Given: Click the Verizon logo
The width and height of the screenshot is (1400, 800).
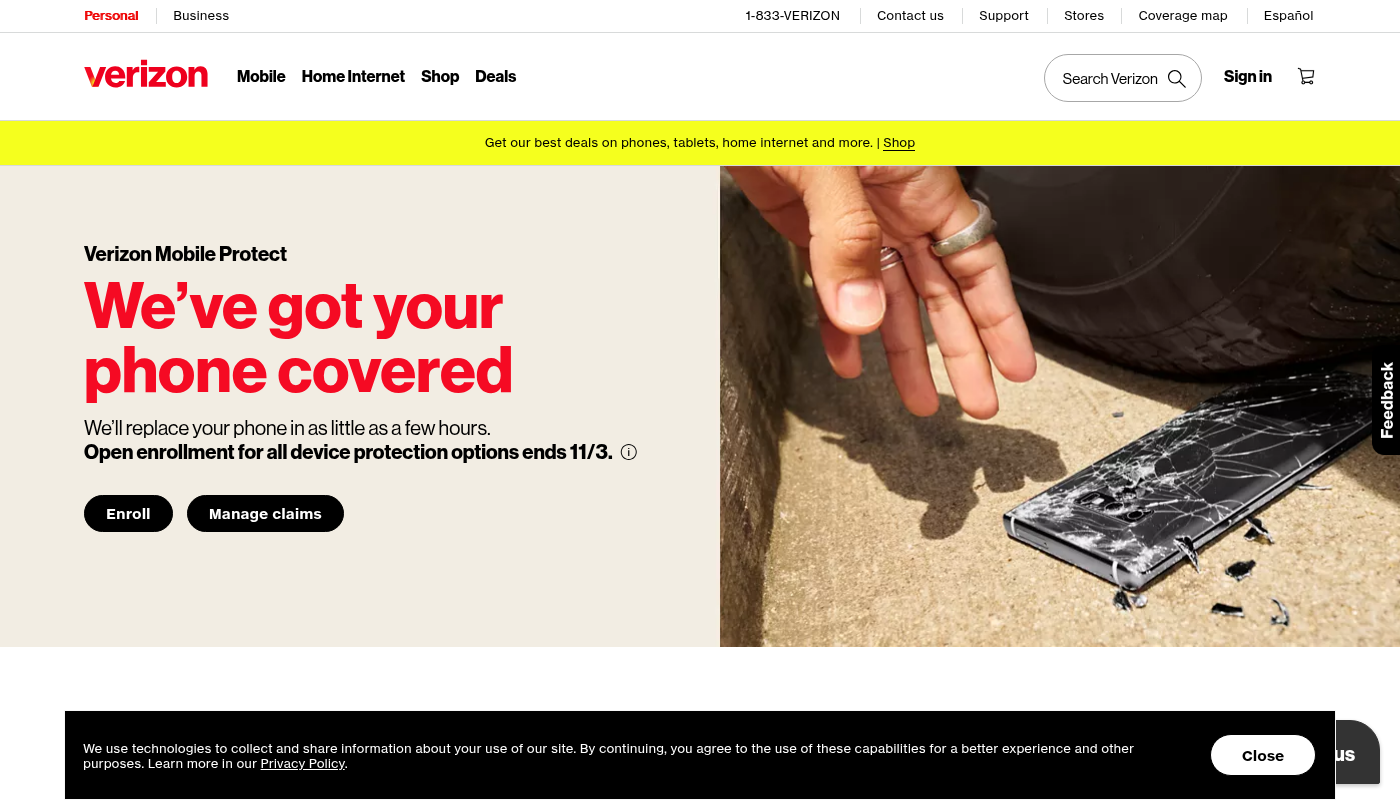Looking at the screenshot, I should coord(146,76).
